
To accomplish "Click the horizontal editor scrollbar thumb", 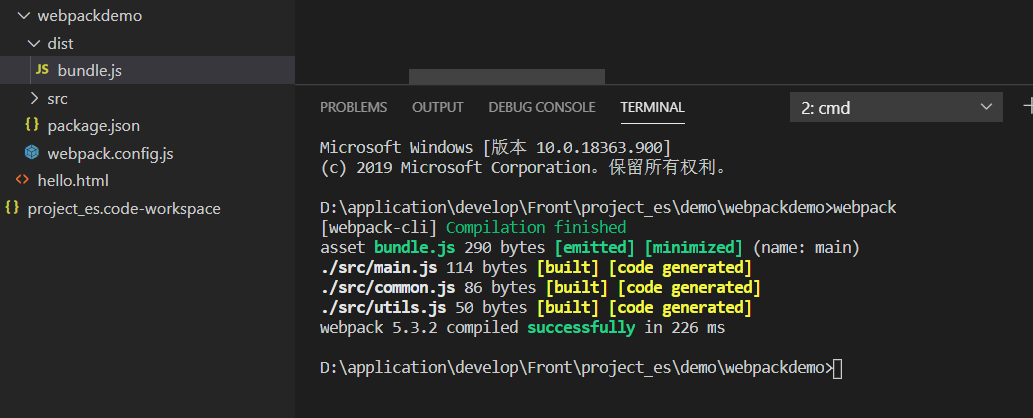I will (507, 76).
